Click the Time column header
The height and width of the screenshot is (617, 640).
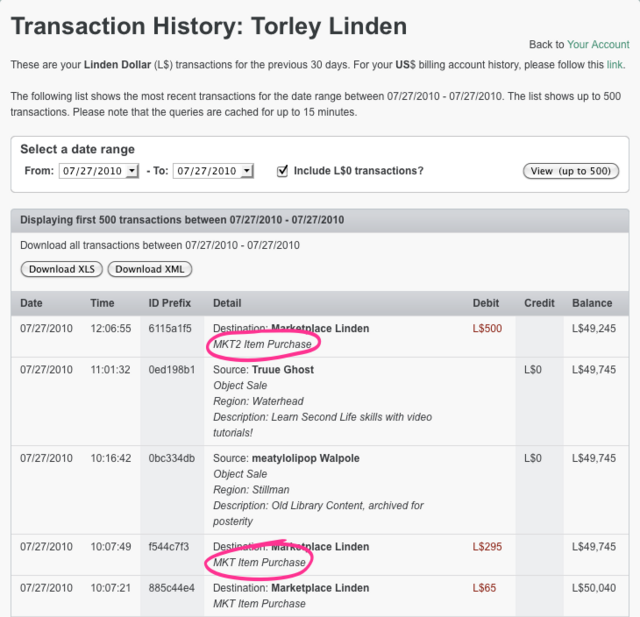102,303
